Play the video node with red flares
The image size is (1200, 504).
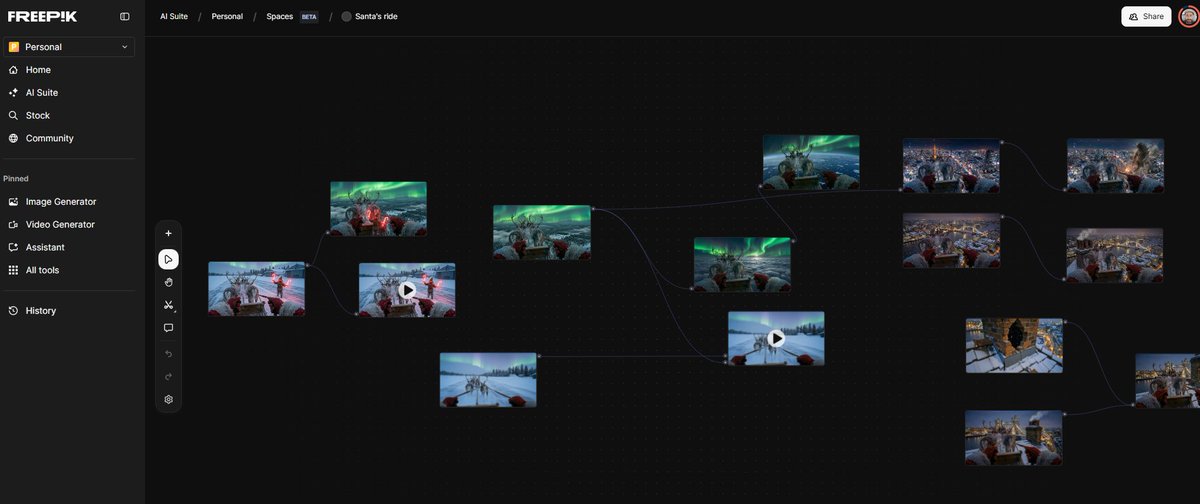coord(407,290)
